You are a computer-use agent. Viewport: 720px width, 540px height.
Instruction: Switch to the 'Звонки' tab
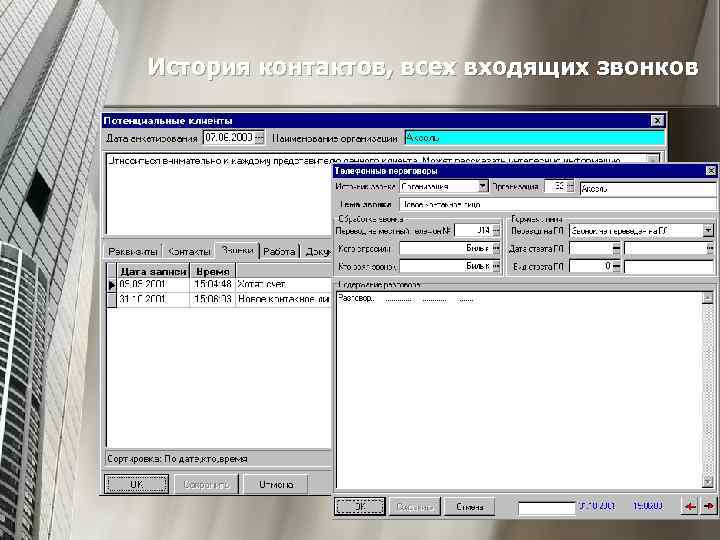pos(237,250)
